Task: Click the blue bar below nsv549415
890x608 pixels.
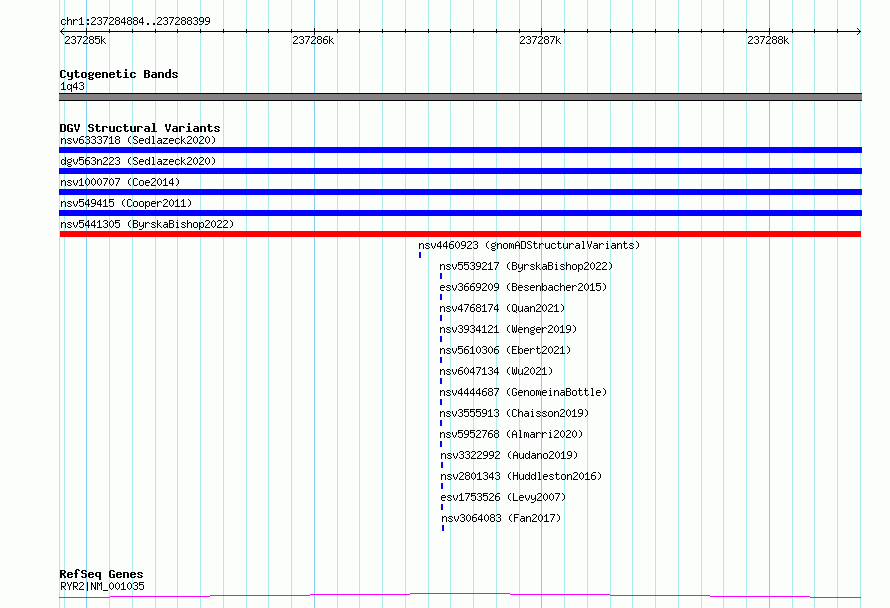Action: click(460, 213)
